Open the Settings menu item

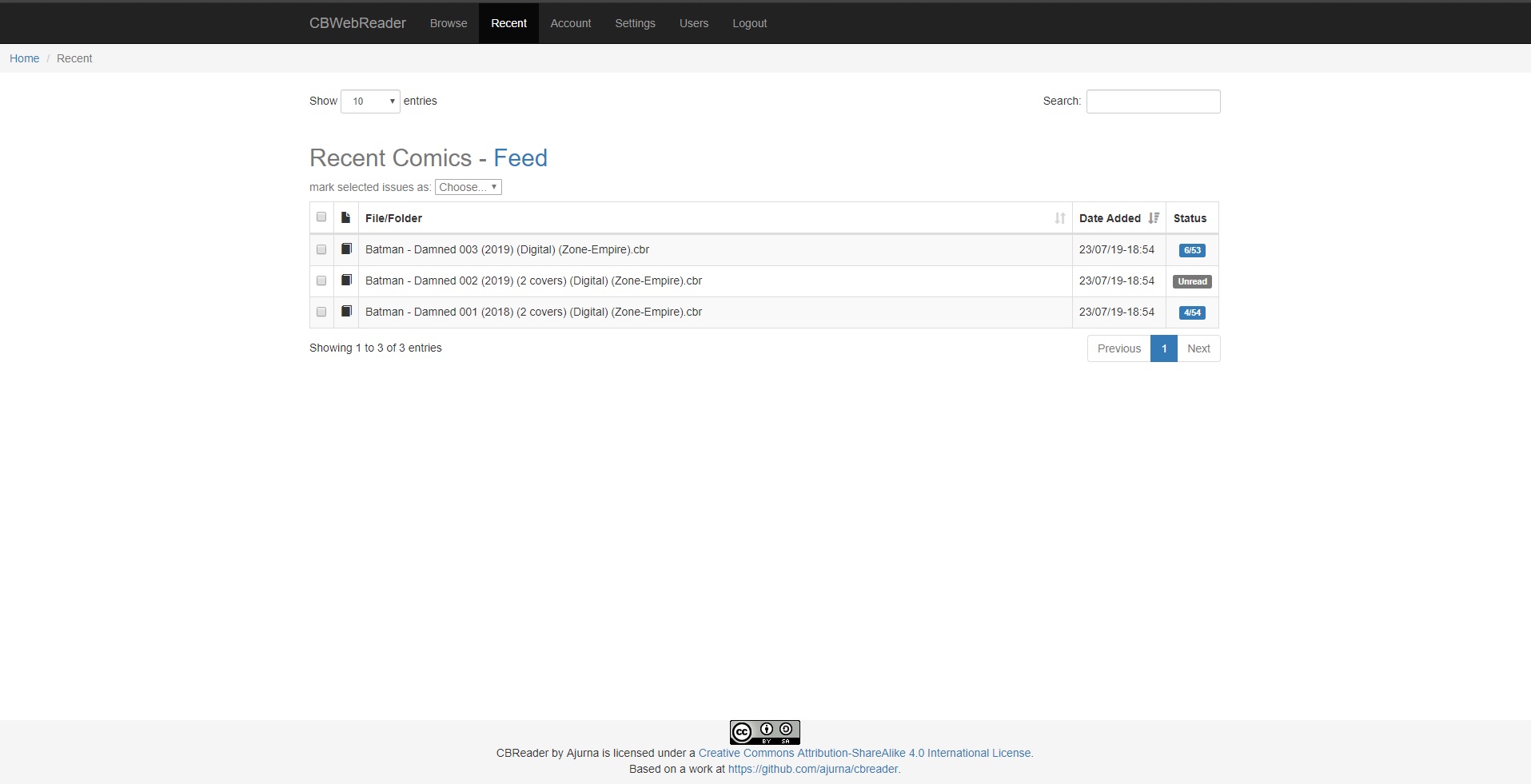635,22
